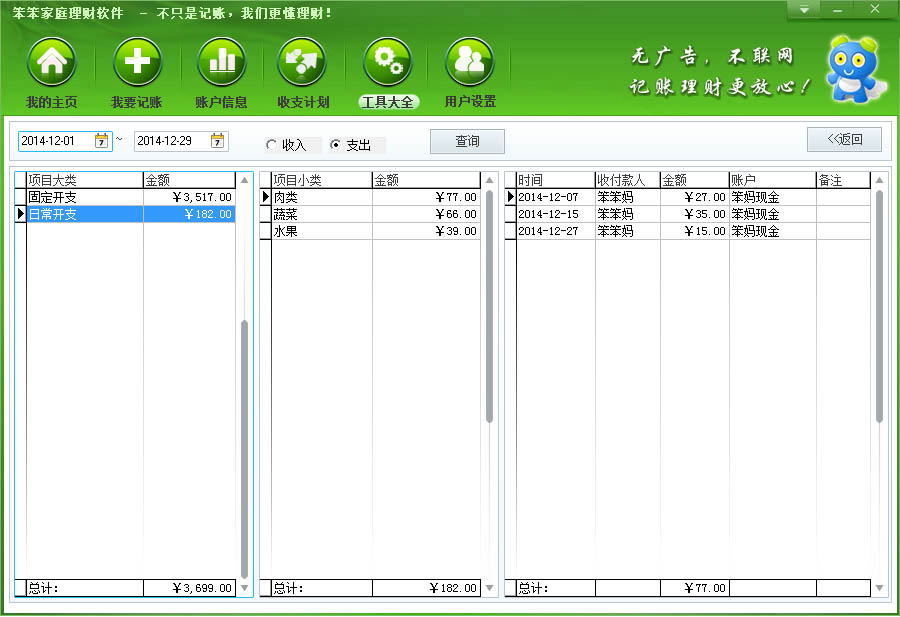The height and width of the screenshot is (617, 900).
Task: Open calendar picker for end date 2014-12-29
Action: [x=218, y=141]
